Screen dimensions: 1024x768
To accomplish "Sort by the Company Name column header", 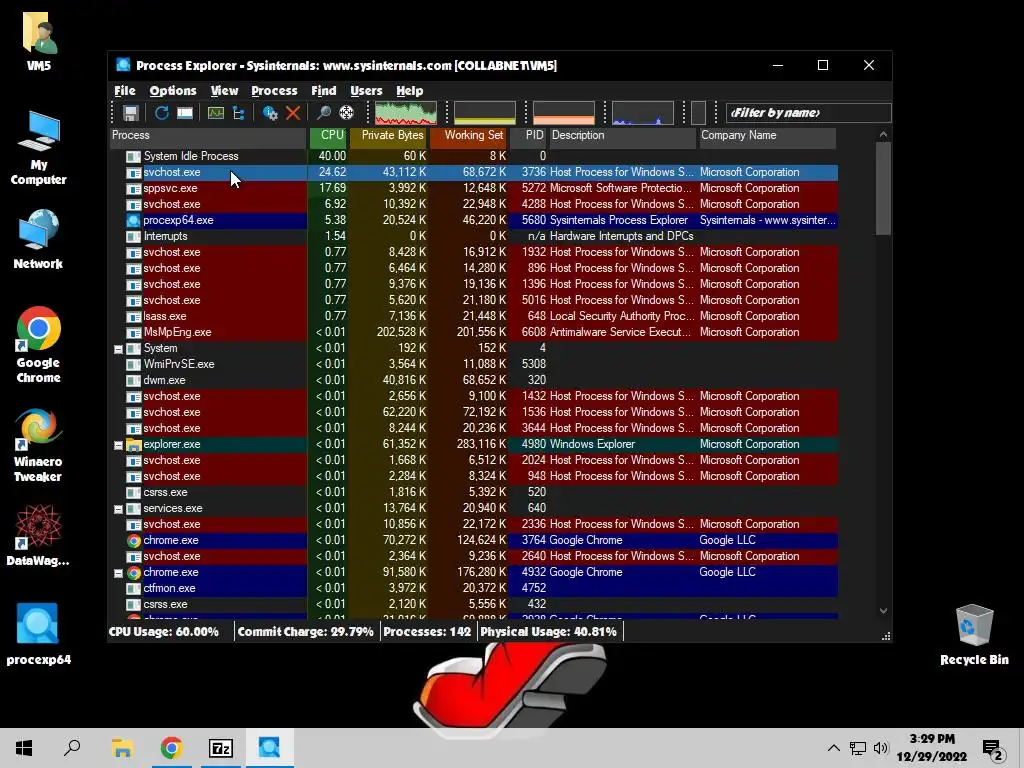I will 767,136.
